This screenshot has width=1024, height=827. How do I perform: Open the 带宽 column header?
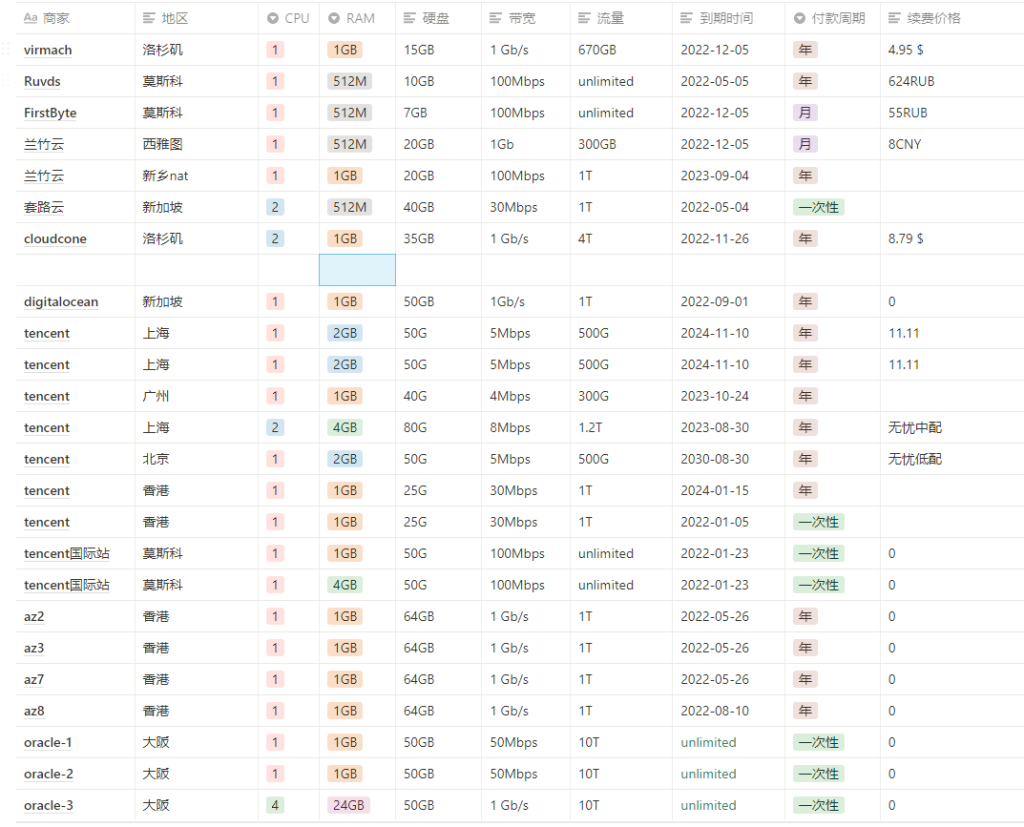[x=526, y=18]
